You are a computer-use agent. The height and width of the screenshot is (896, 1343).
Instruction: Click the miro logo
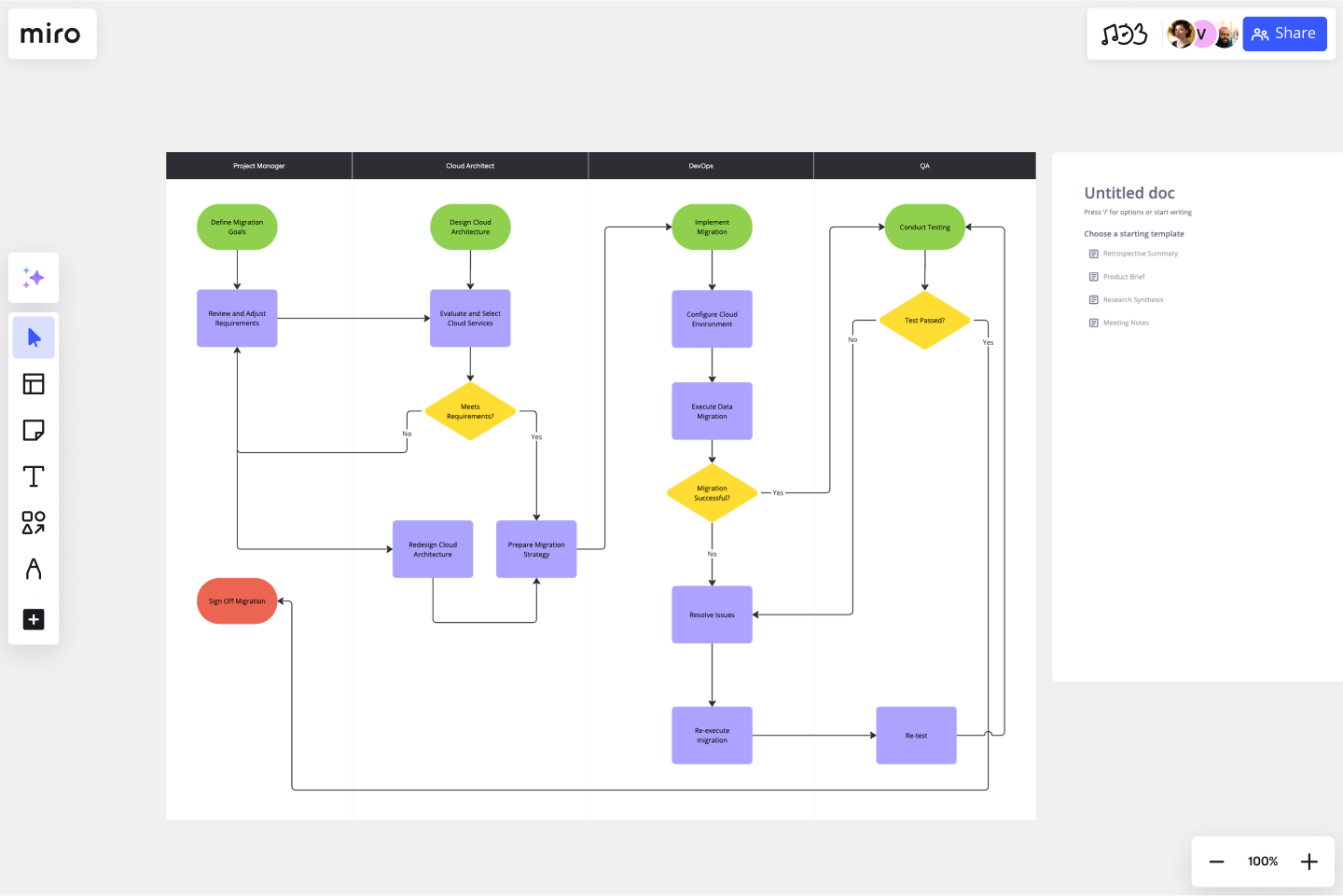click(x=51, y=34)
